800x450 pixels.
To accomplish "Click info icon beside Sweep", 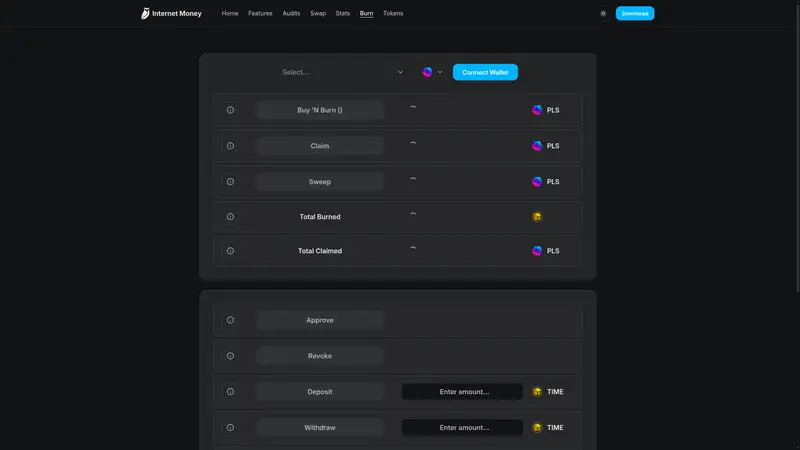I will coord(231,182).
